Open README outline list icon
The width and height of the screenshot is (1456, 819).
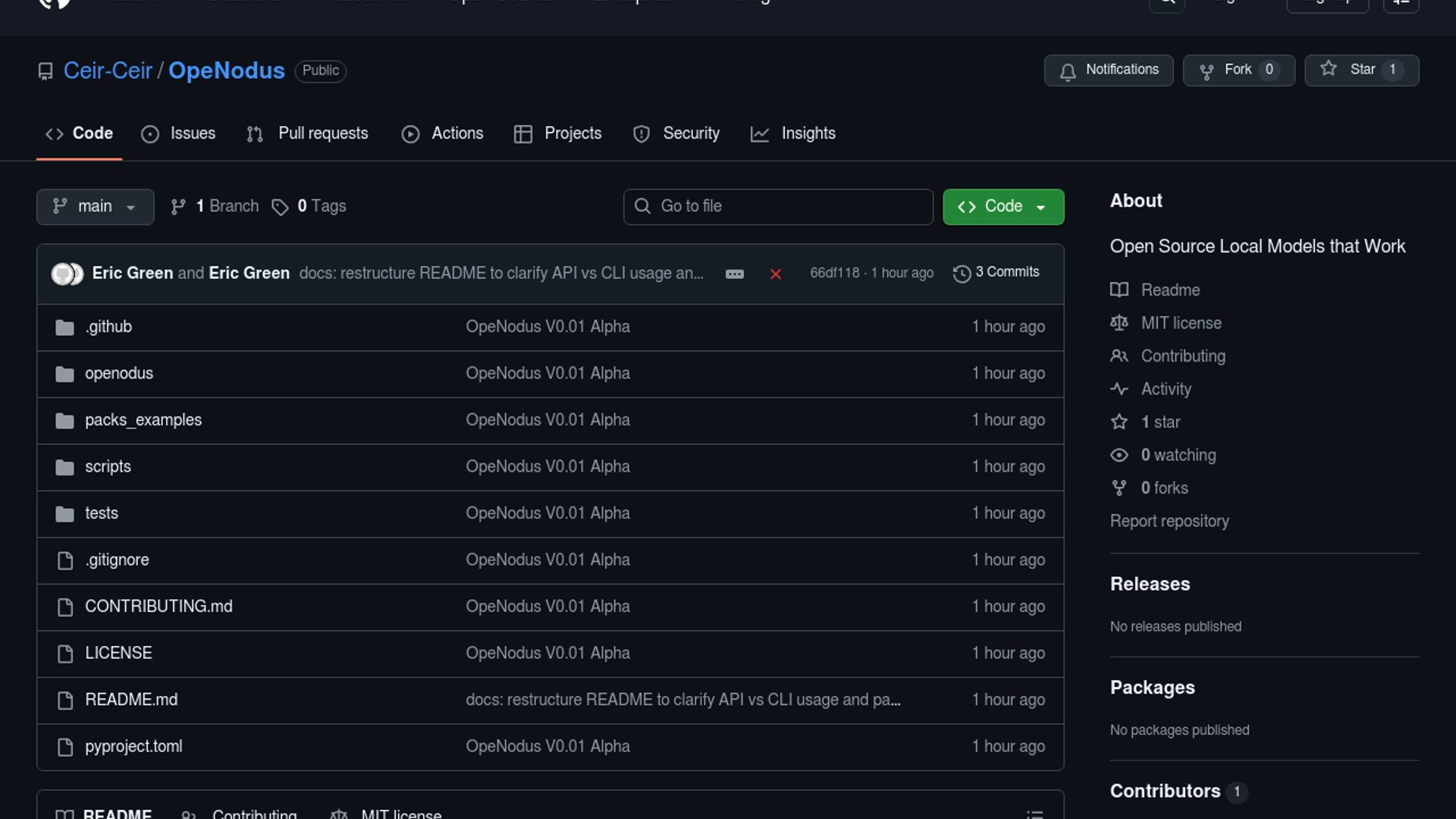click(x=1034, y=814)
